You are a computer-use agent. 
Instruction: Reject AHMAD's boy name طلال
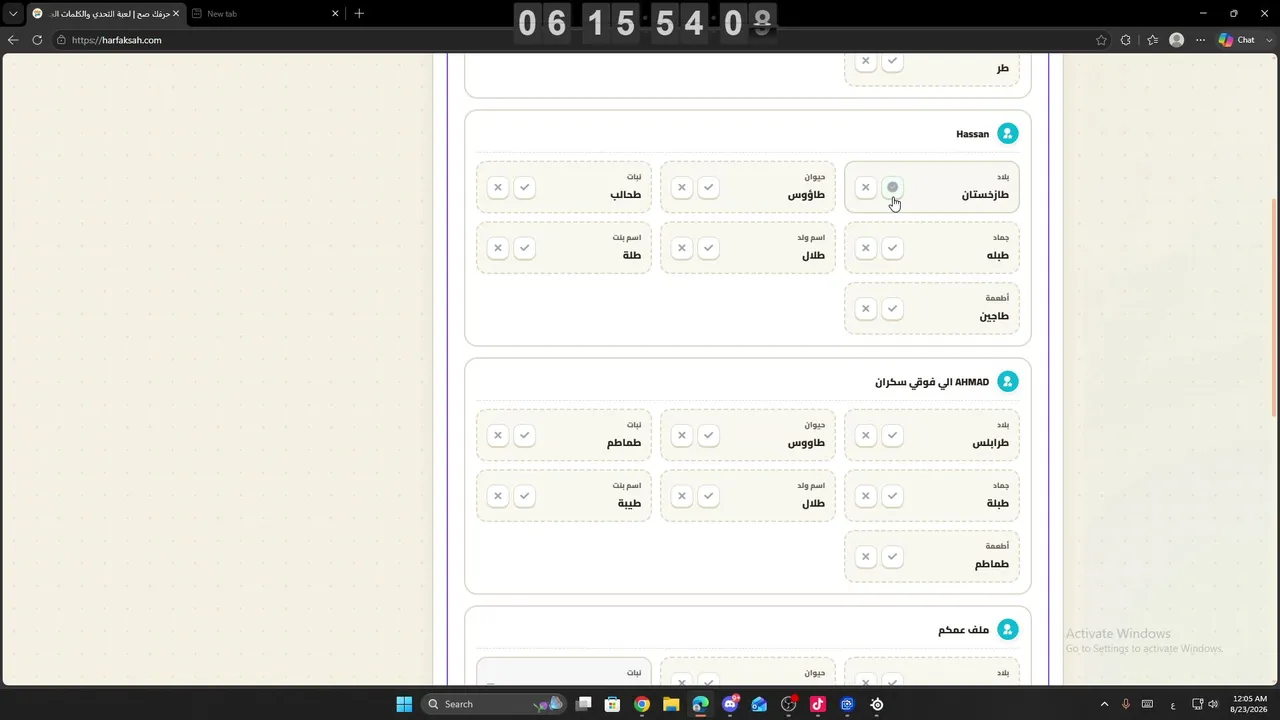(682, 496)
